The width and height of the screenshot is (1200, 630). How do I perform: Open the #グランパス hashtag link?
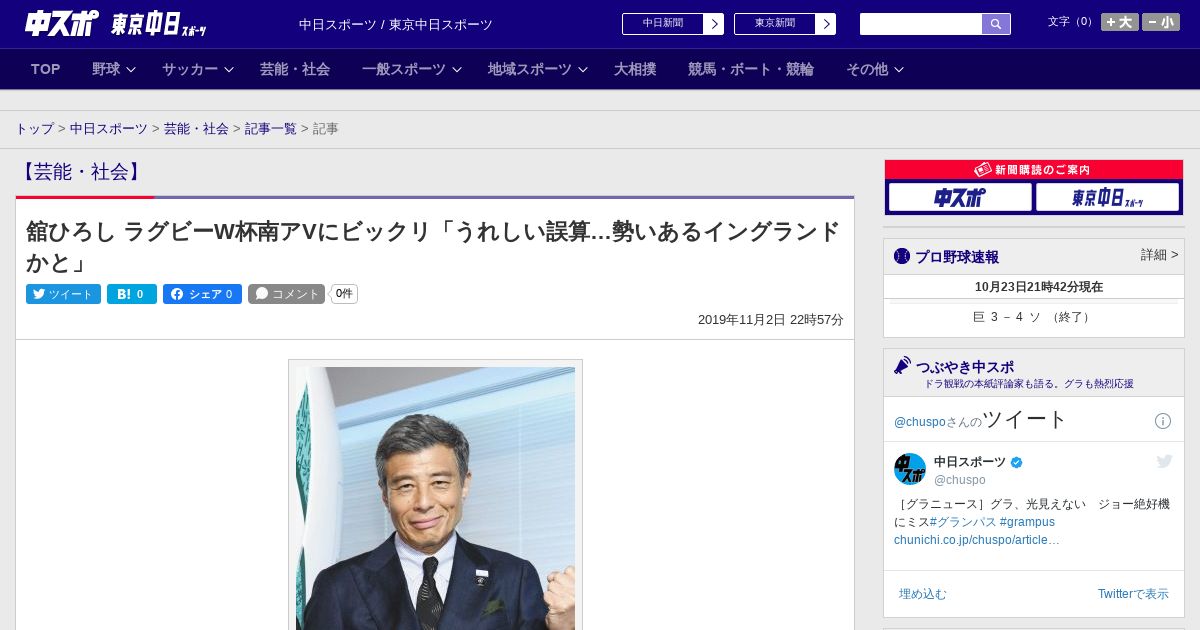[x=963, y=522]
